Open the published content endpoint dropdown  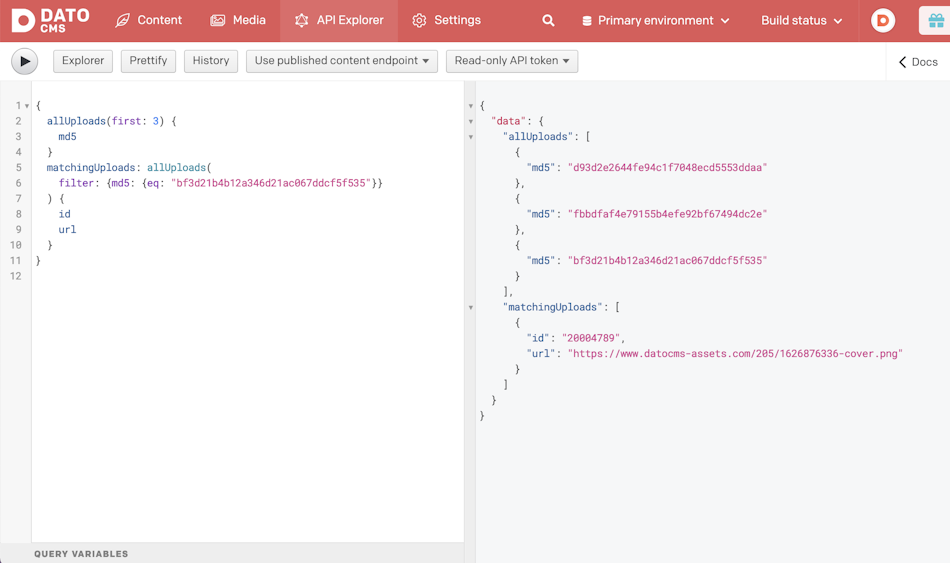click(342, 61)
